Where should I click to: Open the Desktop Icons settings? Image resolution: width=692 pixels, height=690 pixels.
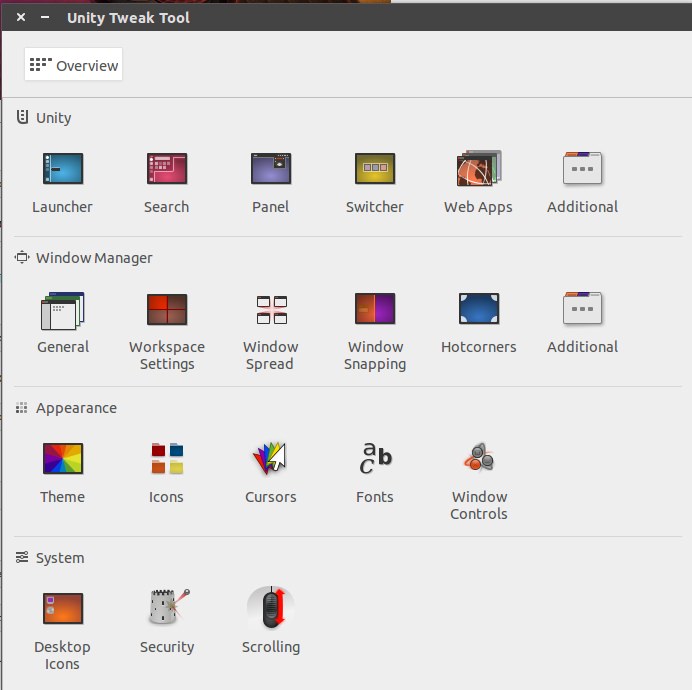click(x=63, y=609)
